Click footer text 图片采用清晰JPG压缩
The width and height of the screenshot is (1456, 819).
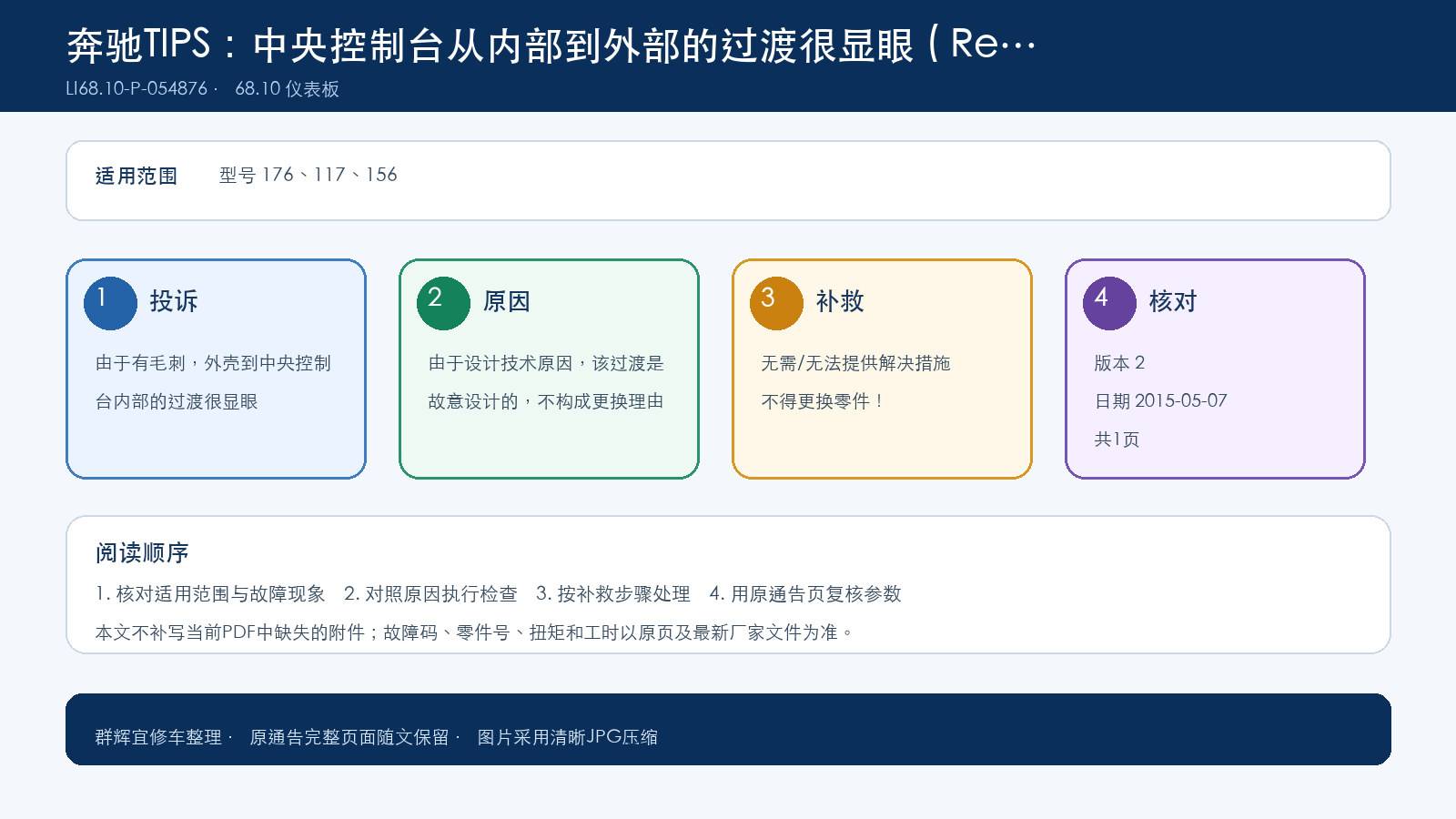coord(568,737)
